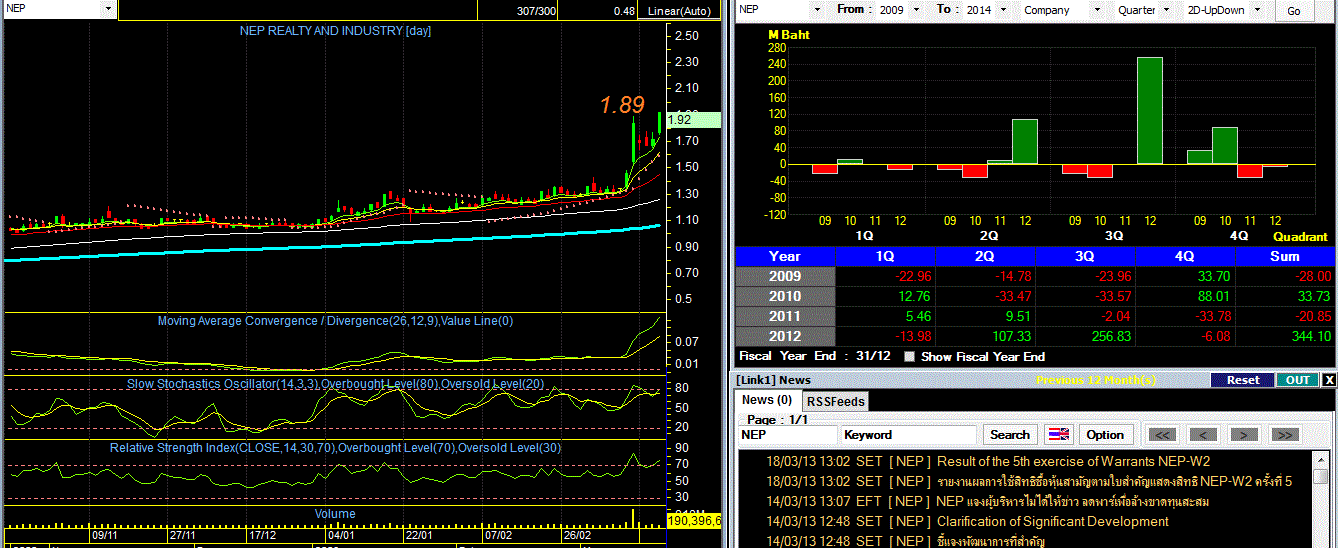Image resolution: width=1338 pixels, height=548 pixels.
Task: Click the Slow Stochastics Oscillator indicator title
Action: coord(335,383)
